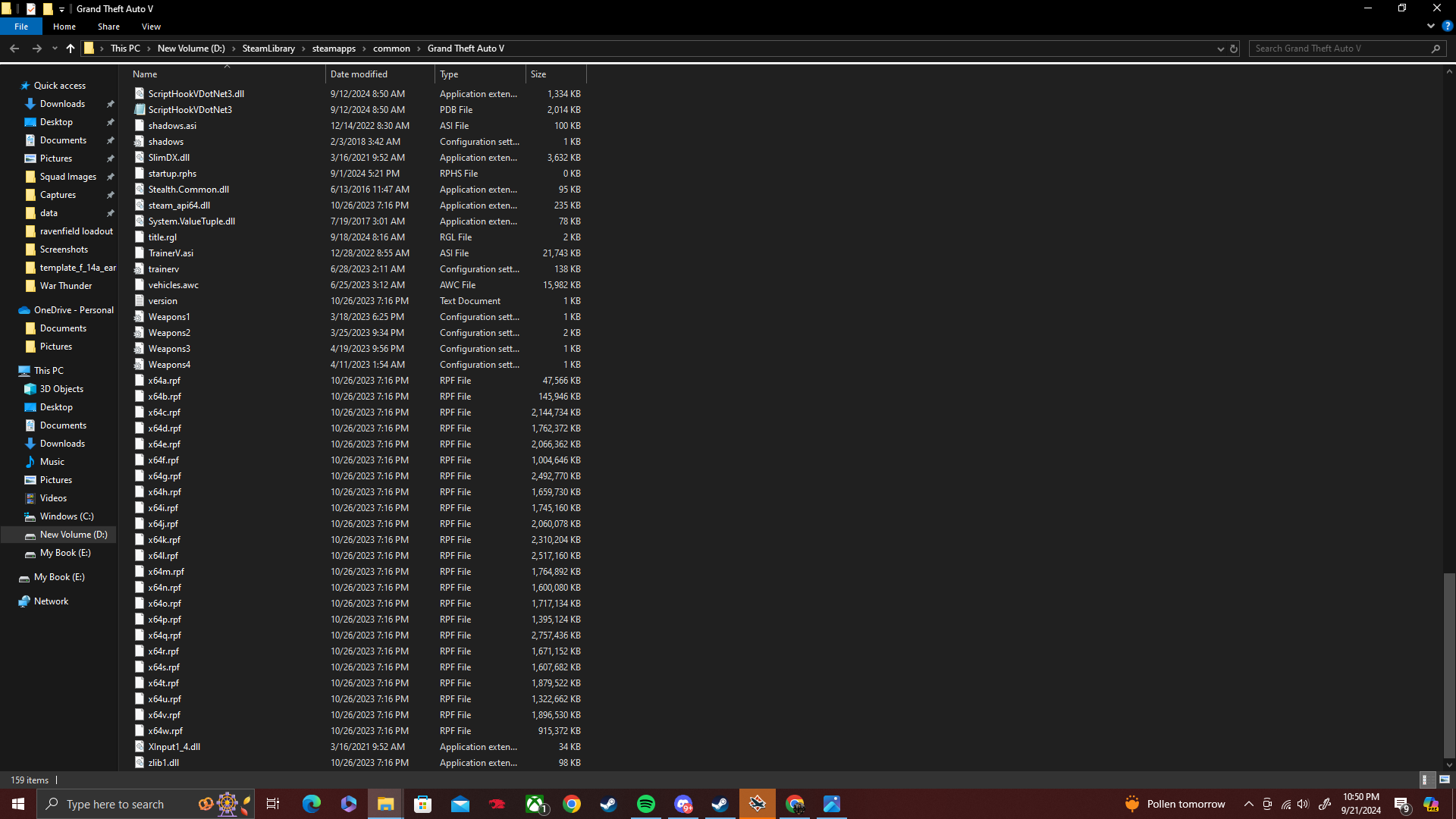Go back using the Back arrow
Image resolution: width=1456 pixels, height=819 pixels.
point(14,49)
